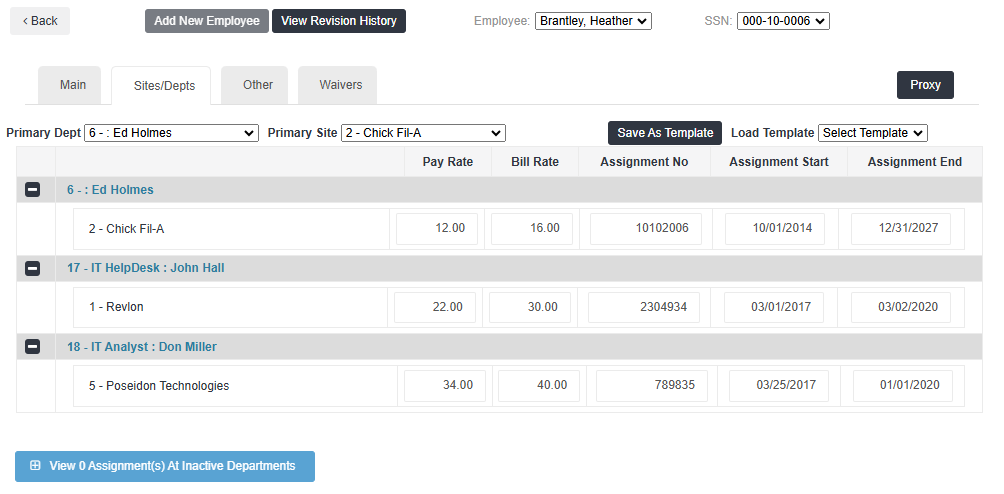Switch to the Main tab

pos(73,85)
